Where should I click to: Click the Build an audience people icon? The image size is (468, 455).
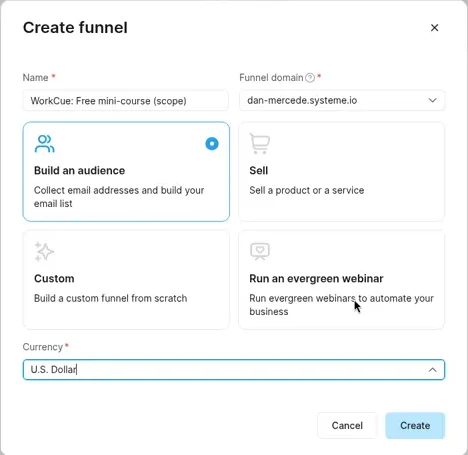[44, 144]
